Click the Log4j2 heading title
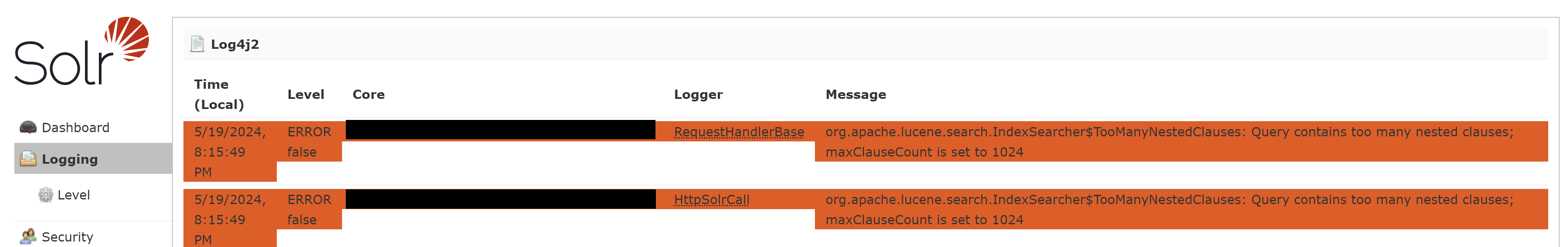 [x=235, y=44]
